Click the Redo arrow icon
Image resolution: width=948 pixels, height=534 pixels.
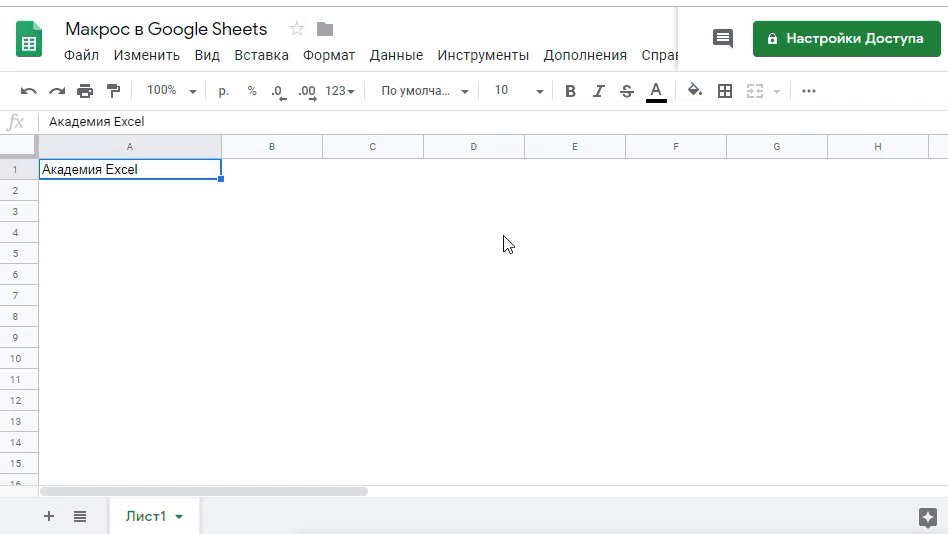tap(57, 91)
